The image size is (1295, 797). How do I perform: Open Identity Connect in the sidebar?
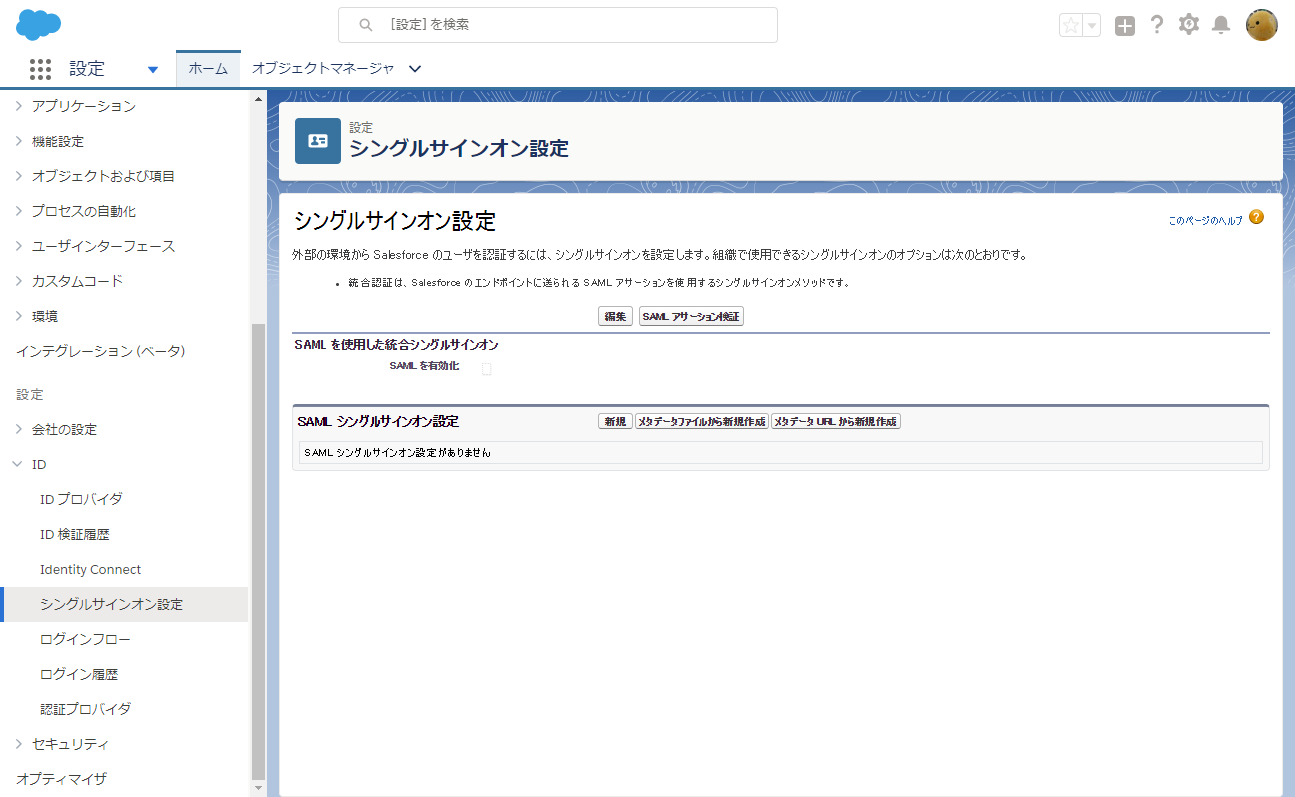pos(90,569)
